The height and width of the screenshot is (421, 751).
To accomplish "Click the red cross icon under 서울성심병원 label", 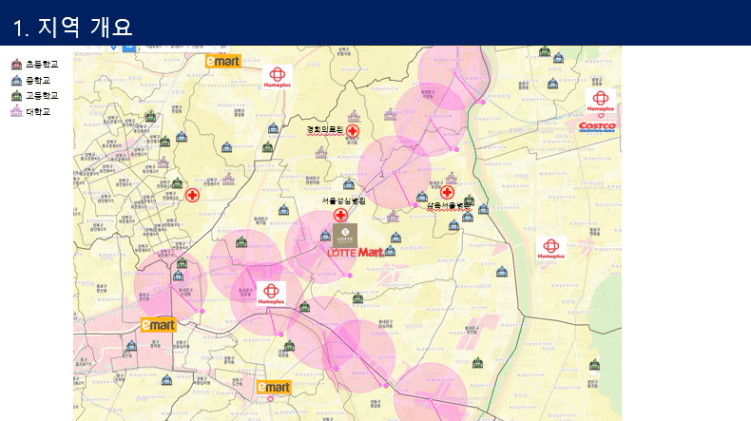I will (341, 215).
